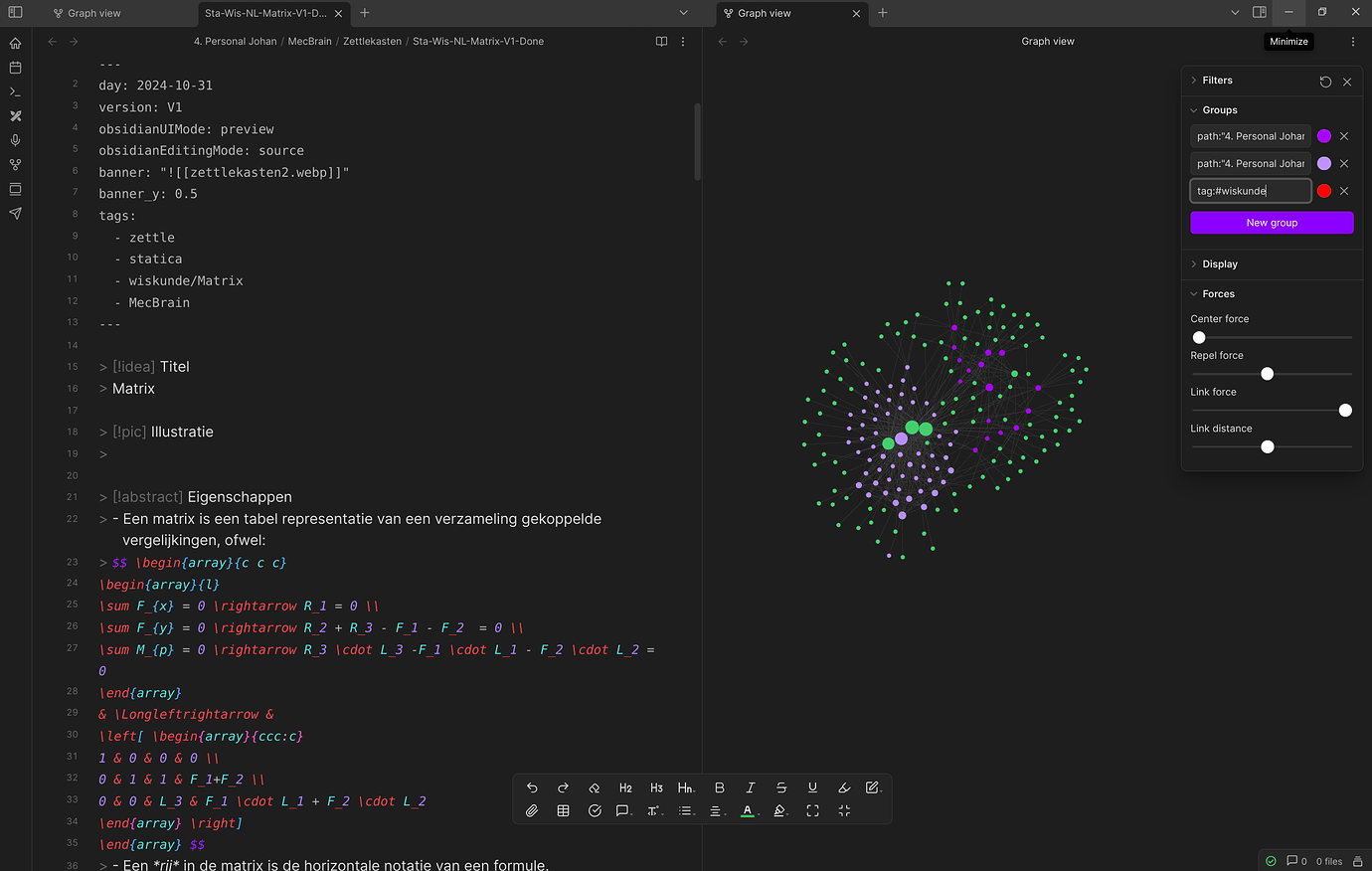1372x871 pixels.
Task: Click the red color swatch for the wiskunde group
Action: 1324,190
